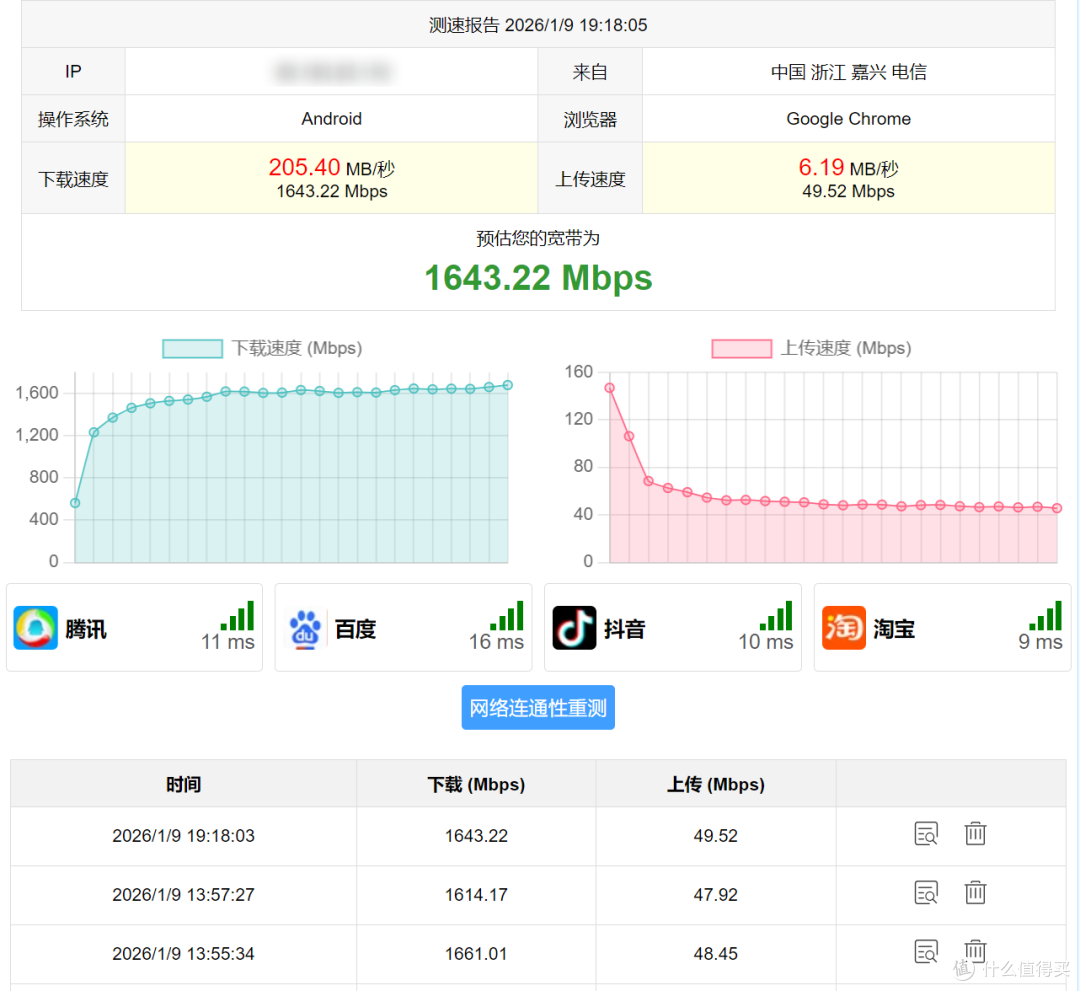Screen dimensions: 1080x991
Task: Click the 下载 (Mbps) column header
Action: (476, 784)
